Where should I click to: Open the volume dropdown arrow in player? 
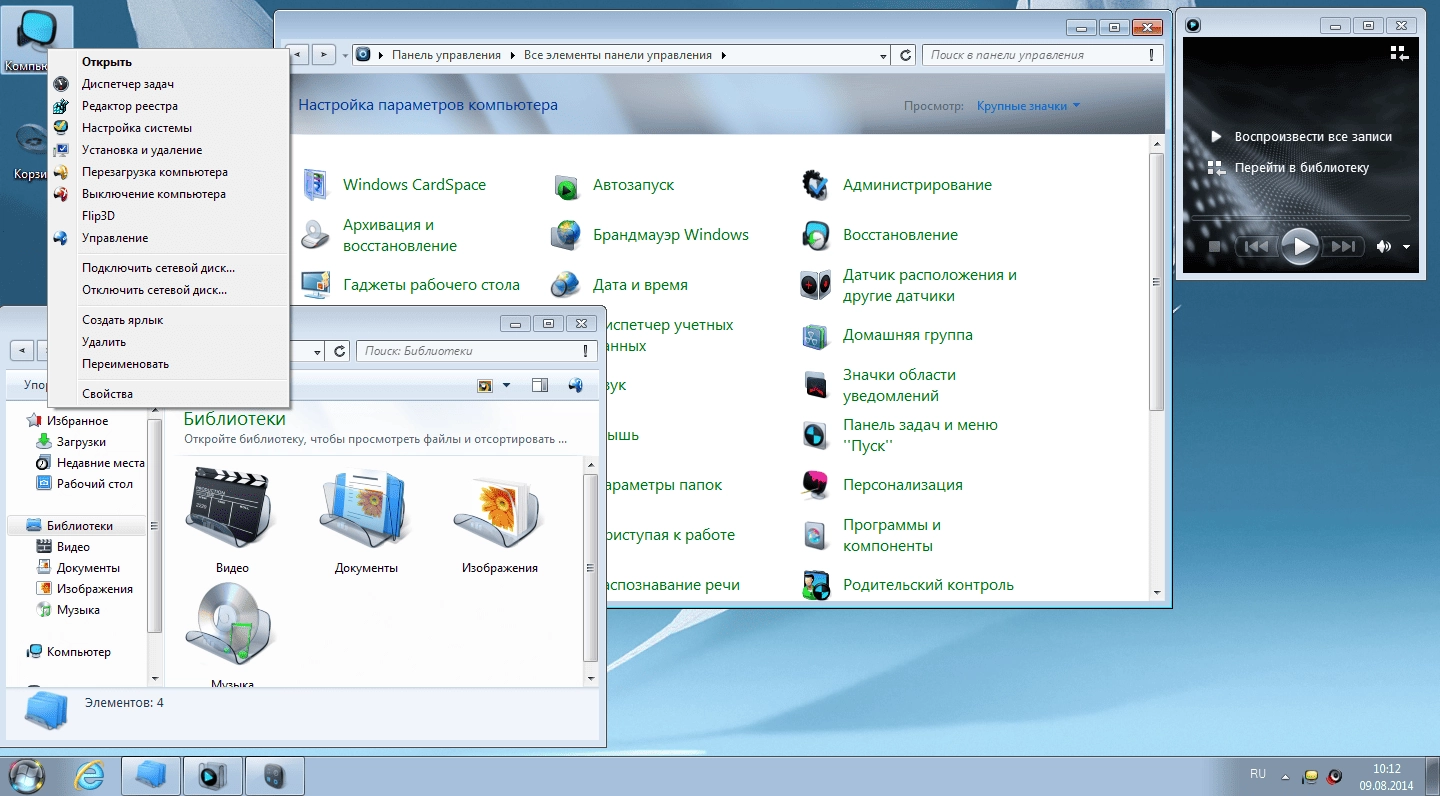[1407, 247]
